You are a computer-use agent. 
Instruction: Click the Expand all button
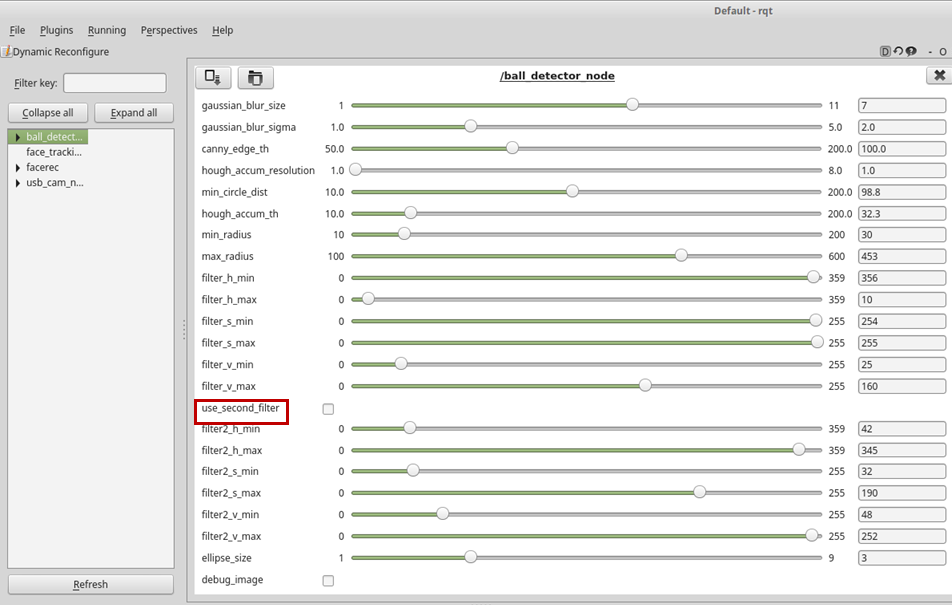[134, 113]
